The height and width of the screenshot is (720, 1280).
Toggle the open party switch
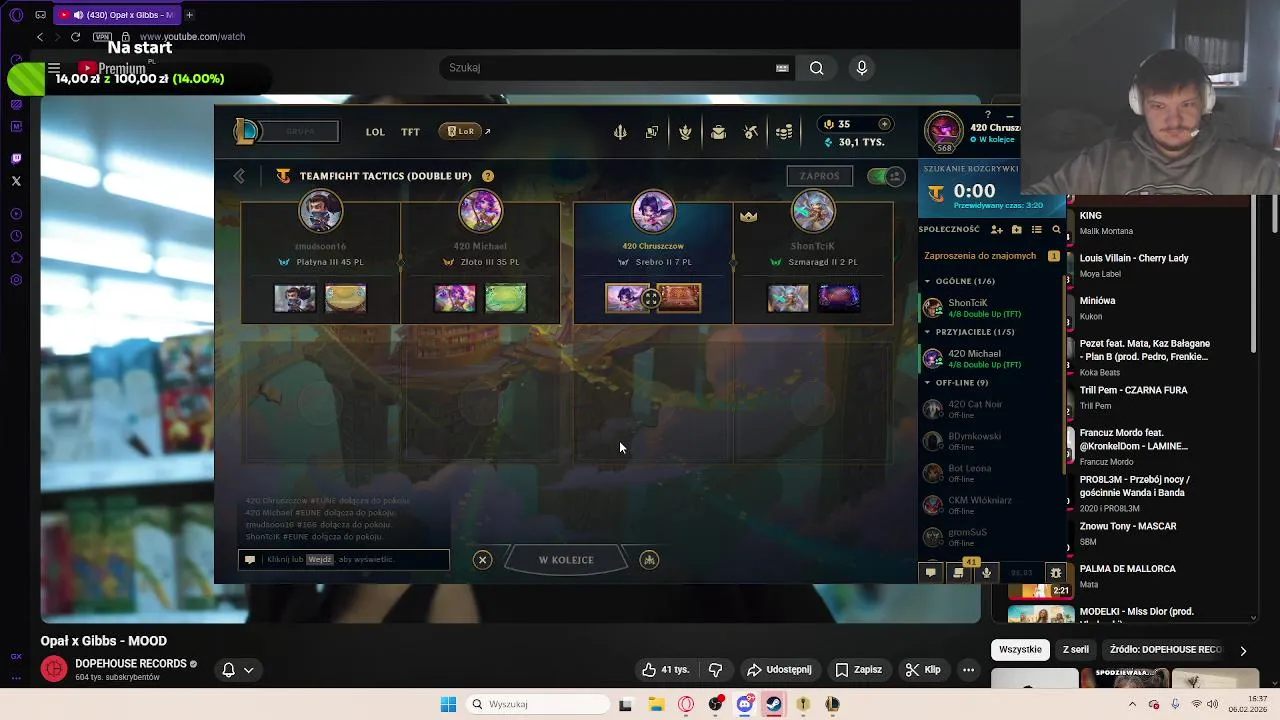(885, 176)
